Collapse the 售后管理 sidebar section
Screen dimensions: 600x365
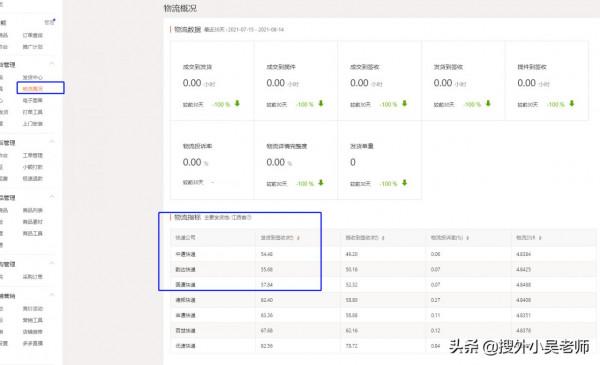52,142
